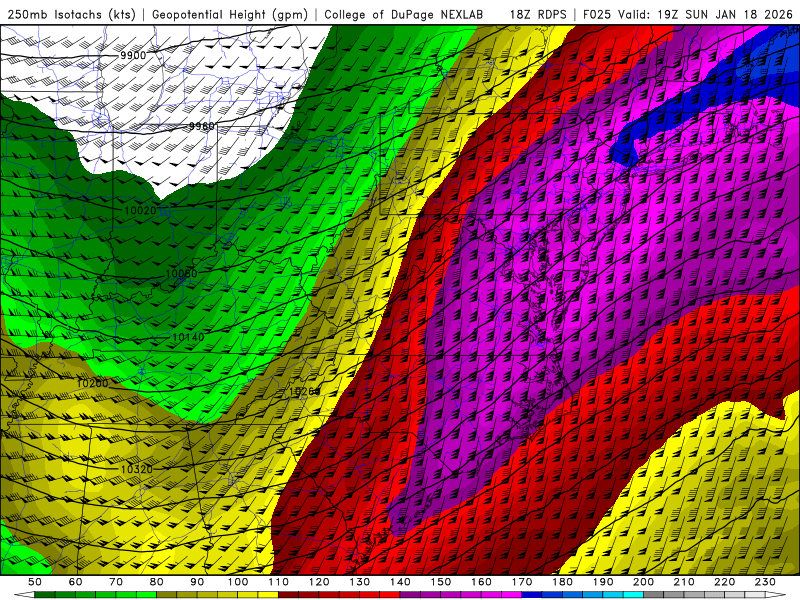The height and width of the screenshot is (600, 800).
Task: Click the 9960 height contour label
Action: click(x=202, y=126)
